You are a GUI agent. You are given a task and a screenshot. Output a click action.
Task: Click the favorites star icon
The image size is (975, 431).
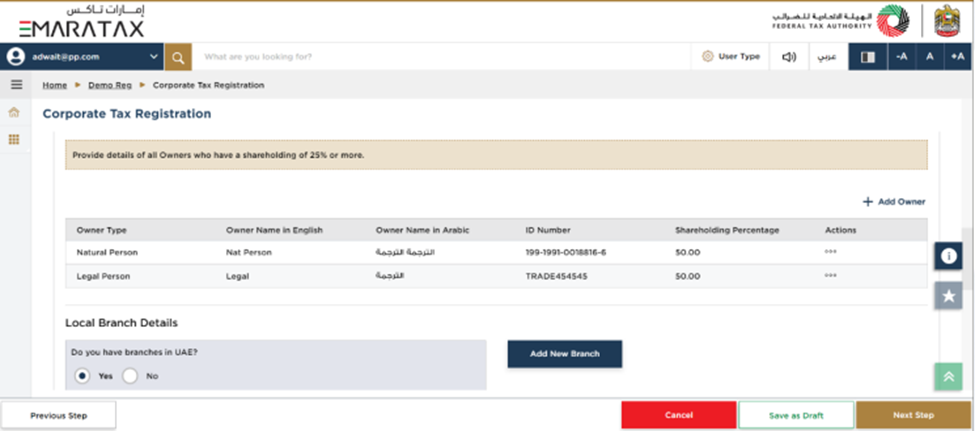947,297
